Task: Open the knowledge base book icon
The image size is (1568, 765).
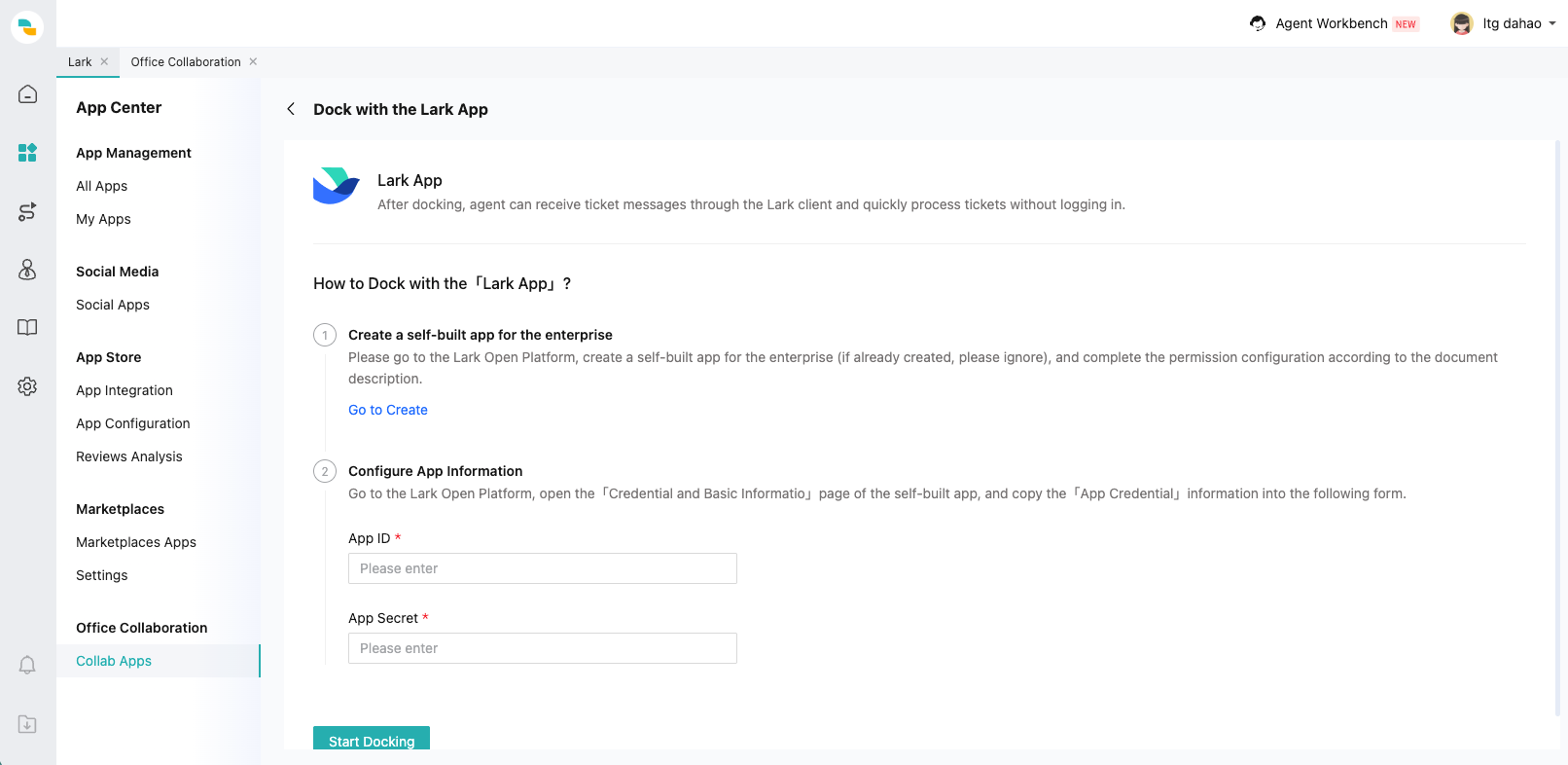Action: 27,328
